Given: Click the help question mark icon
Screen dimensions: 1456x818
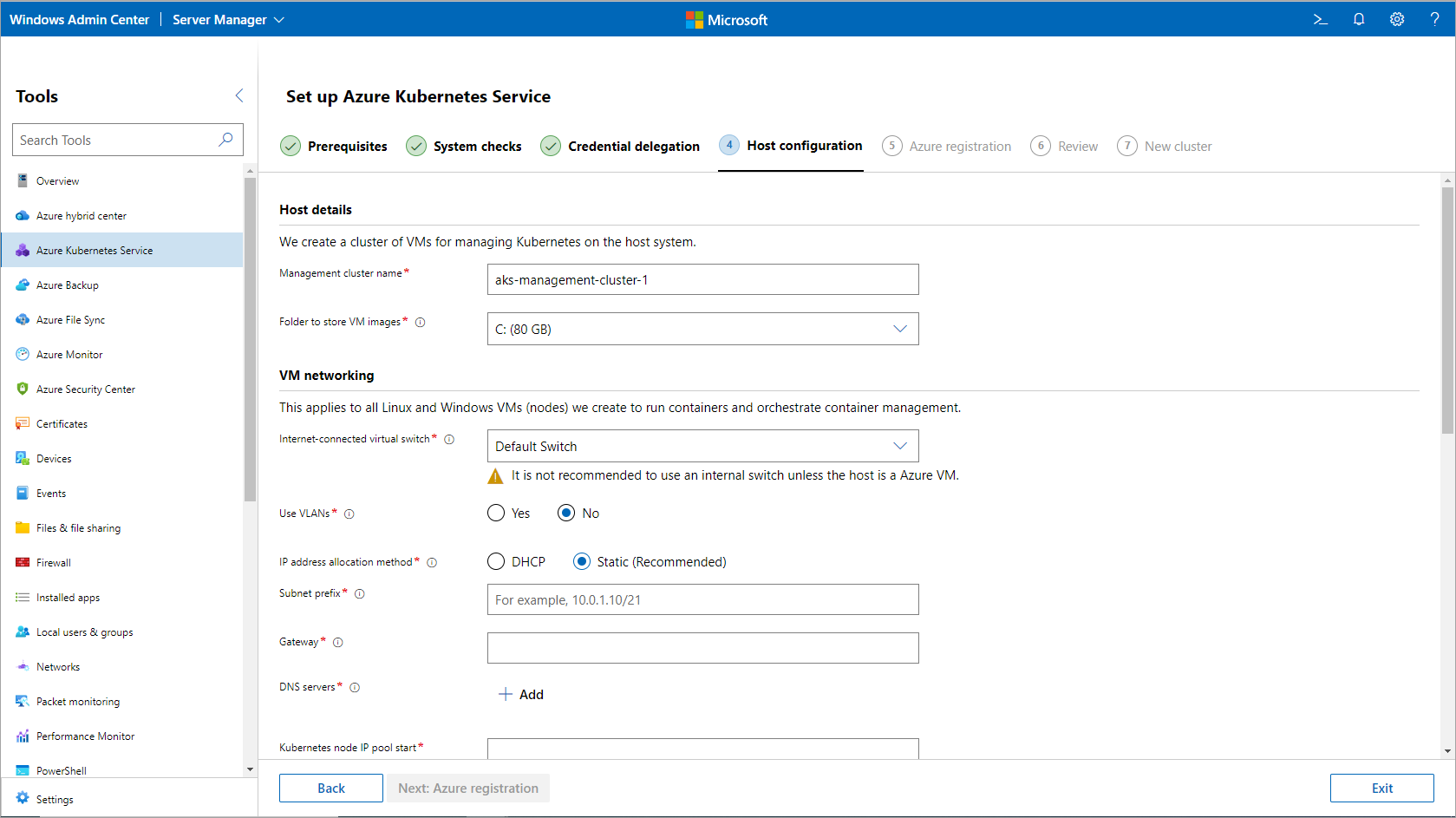Looking at the screenshot, I should point(1434,19).
